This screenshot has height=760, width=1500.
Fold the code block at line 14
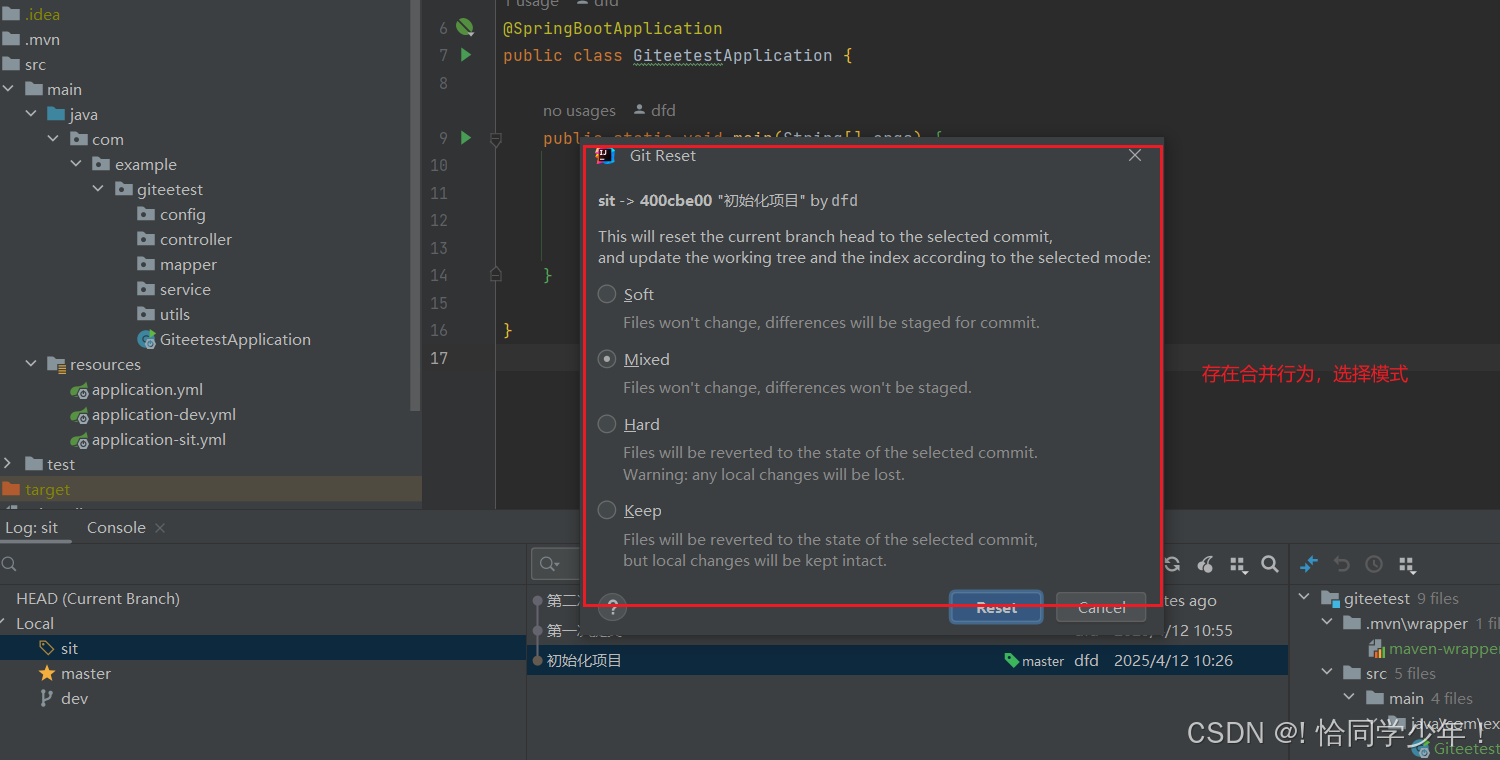coord(496,274)
